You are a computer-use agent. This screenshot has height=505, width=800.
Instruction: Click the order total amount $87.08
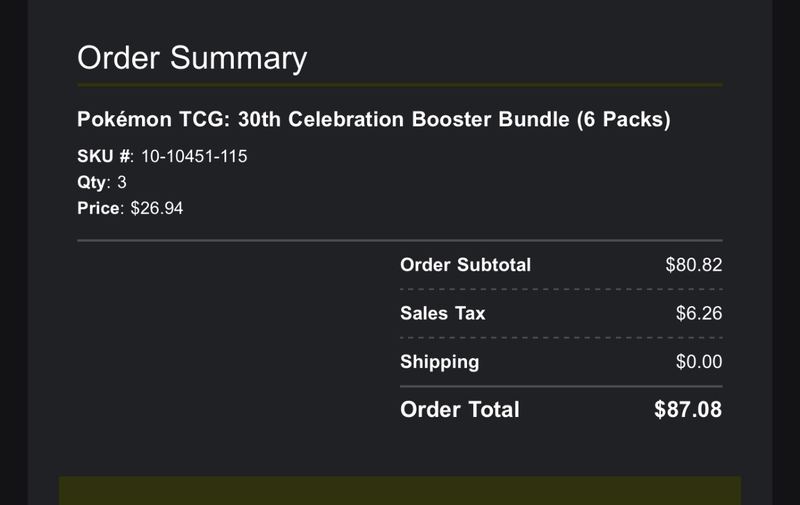click(x=688, y=410)
